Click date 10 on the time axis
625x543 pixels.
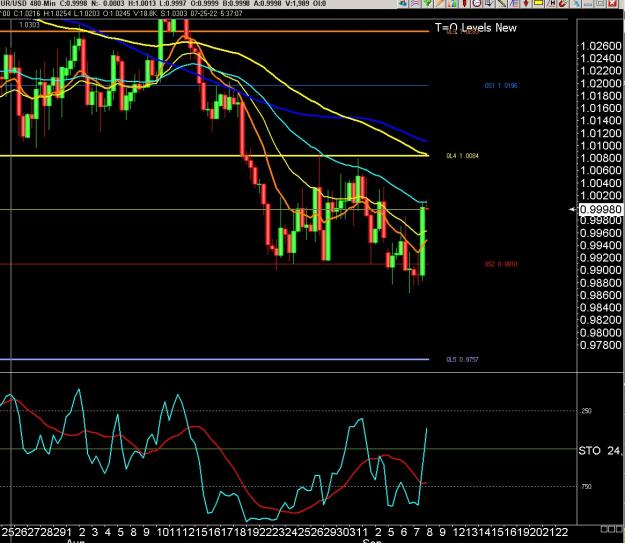(163, 531)
